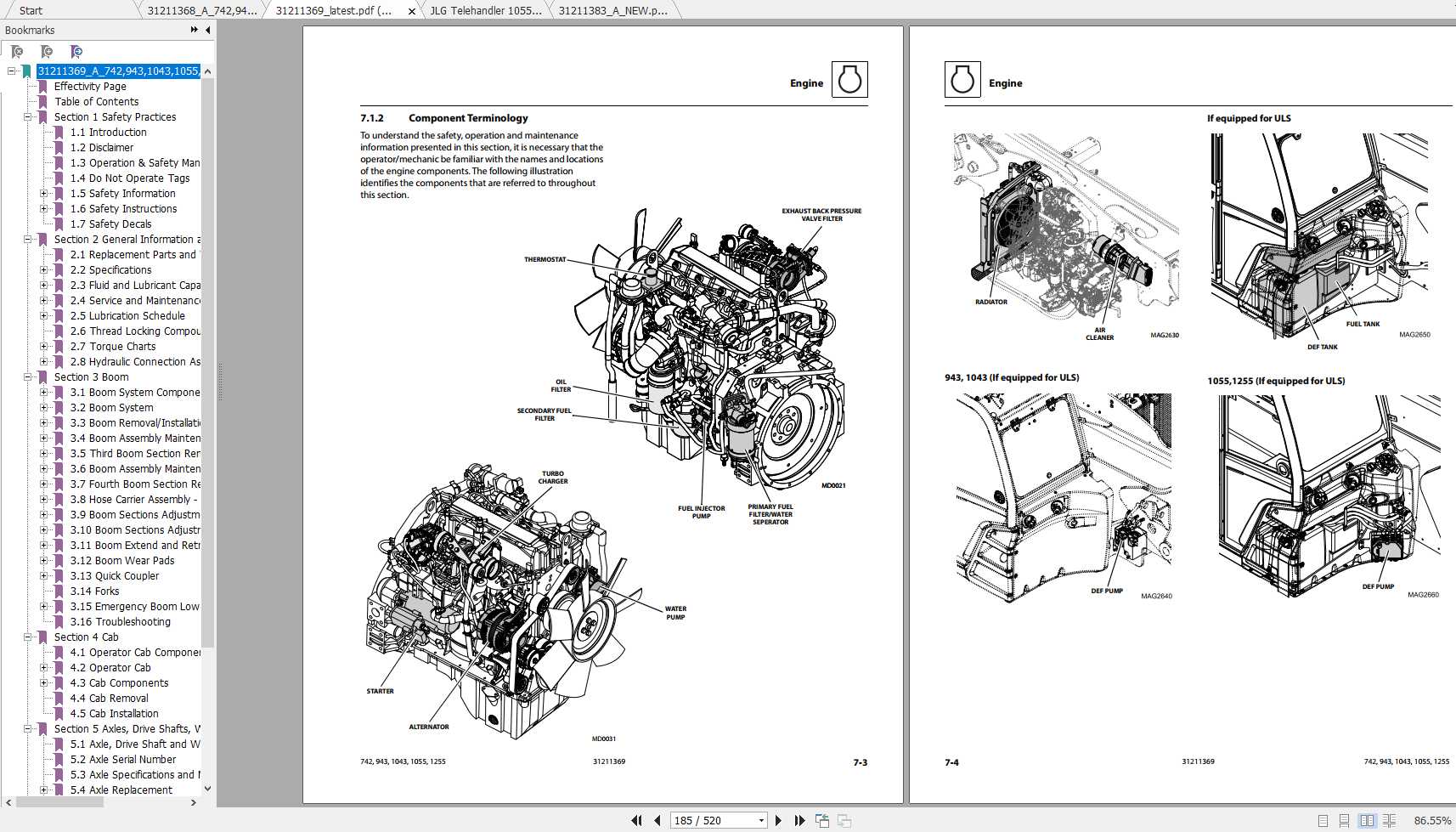Click the add new bookmark icon
Screen dimensions: 1456x832
[x=47, y=51]
